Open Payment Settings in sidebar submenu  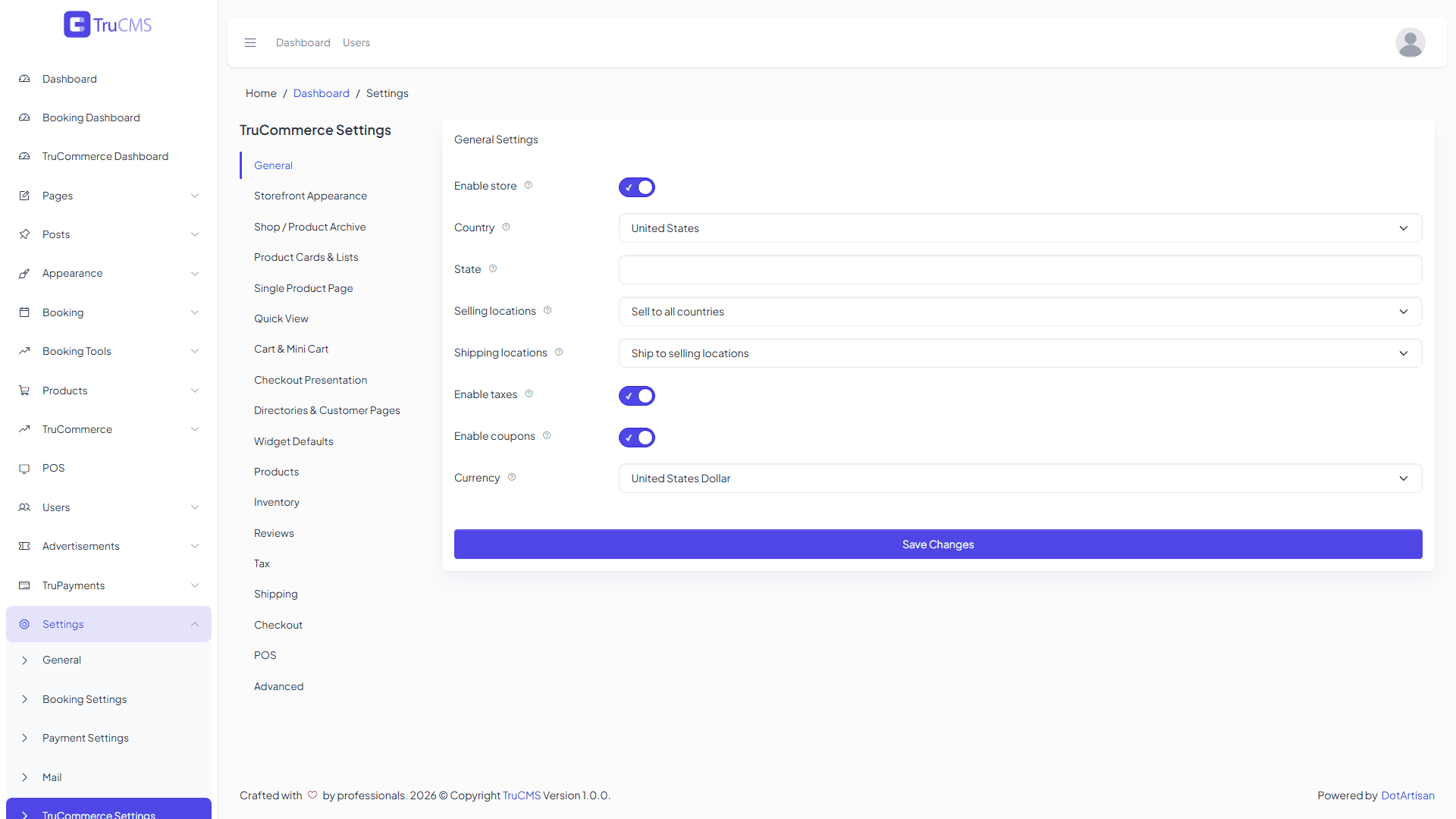click(86, 738)
